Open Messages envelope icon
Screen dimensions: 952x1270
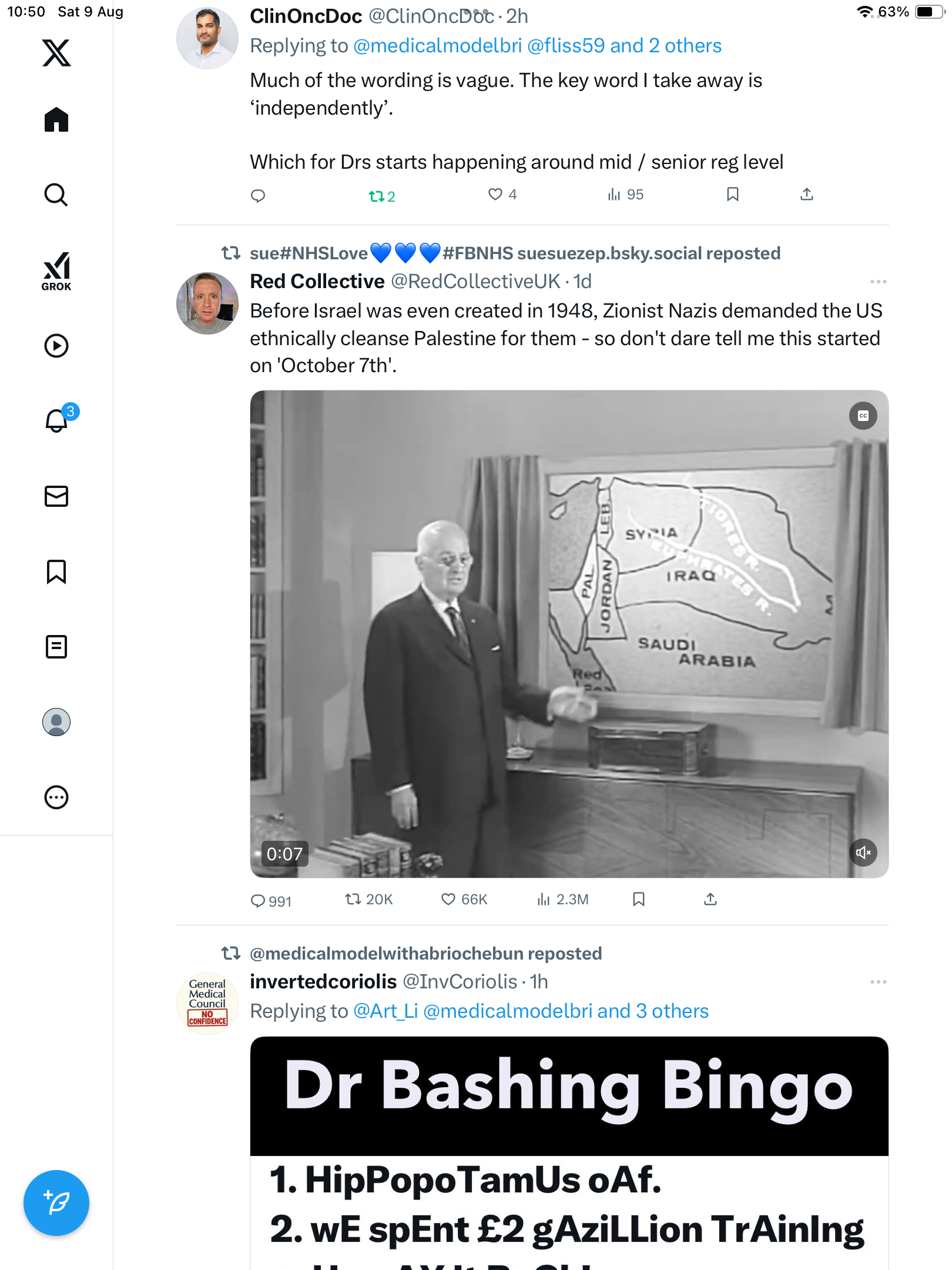tap(56, 496)
